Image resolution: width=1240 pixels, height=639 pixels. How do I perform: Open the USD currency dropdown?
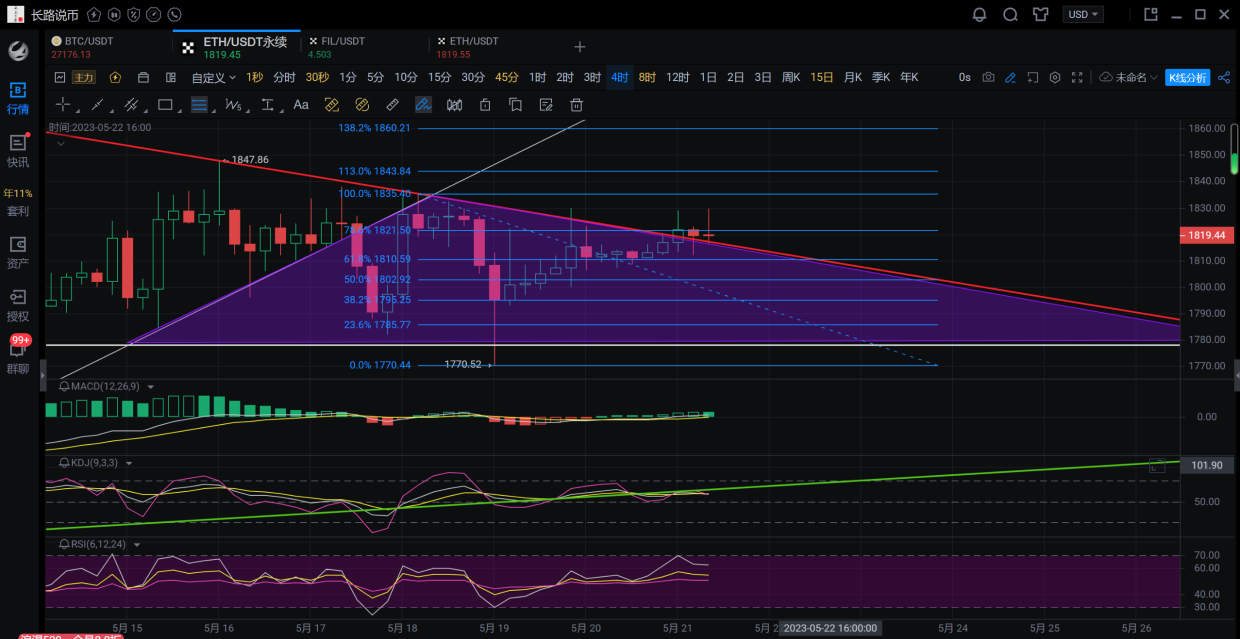(1083, 14)
